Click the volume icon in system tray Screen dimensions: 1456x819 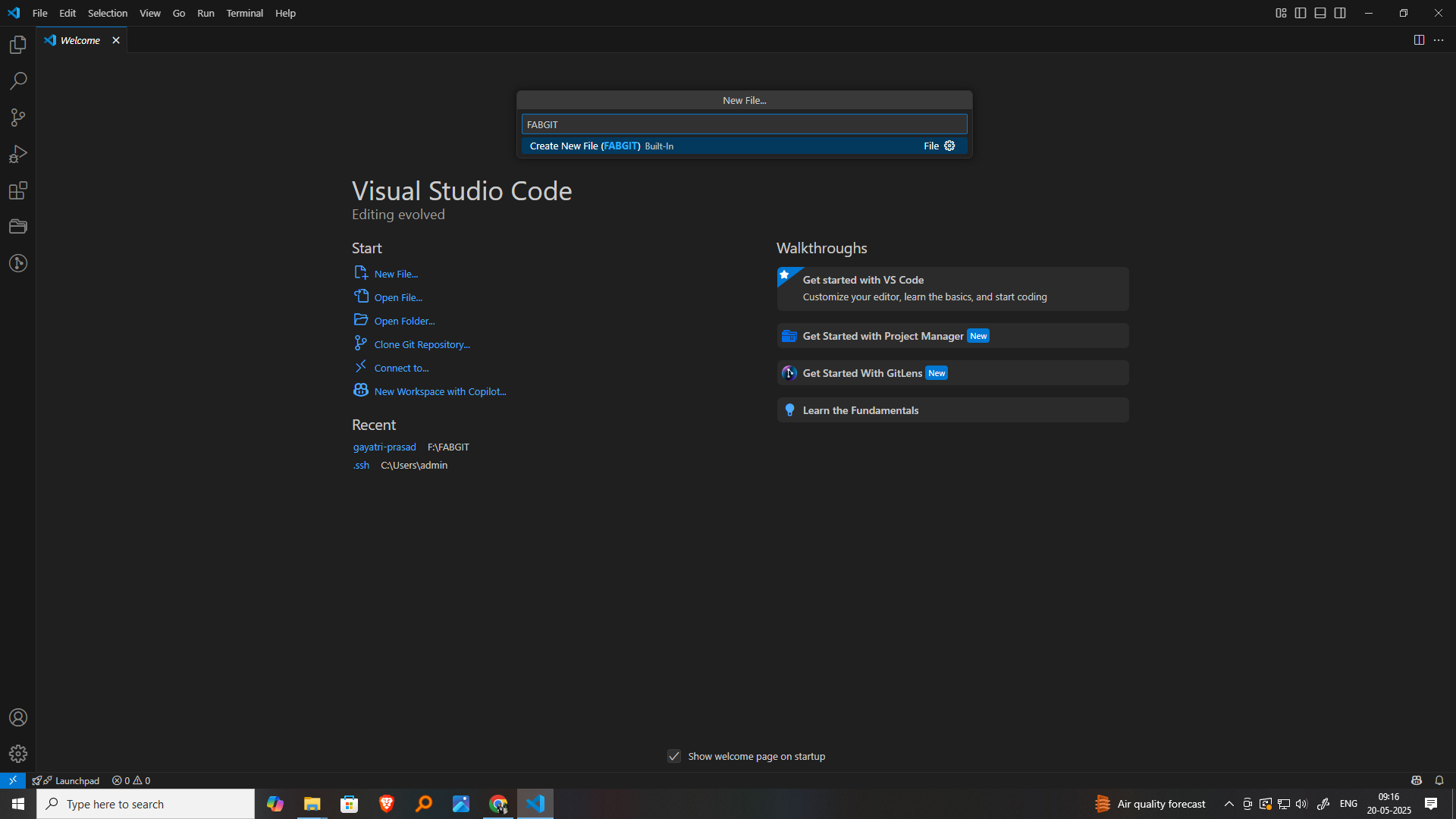point(1301,804)
